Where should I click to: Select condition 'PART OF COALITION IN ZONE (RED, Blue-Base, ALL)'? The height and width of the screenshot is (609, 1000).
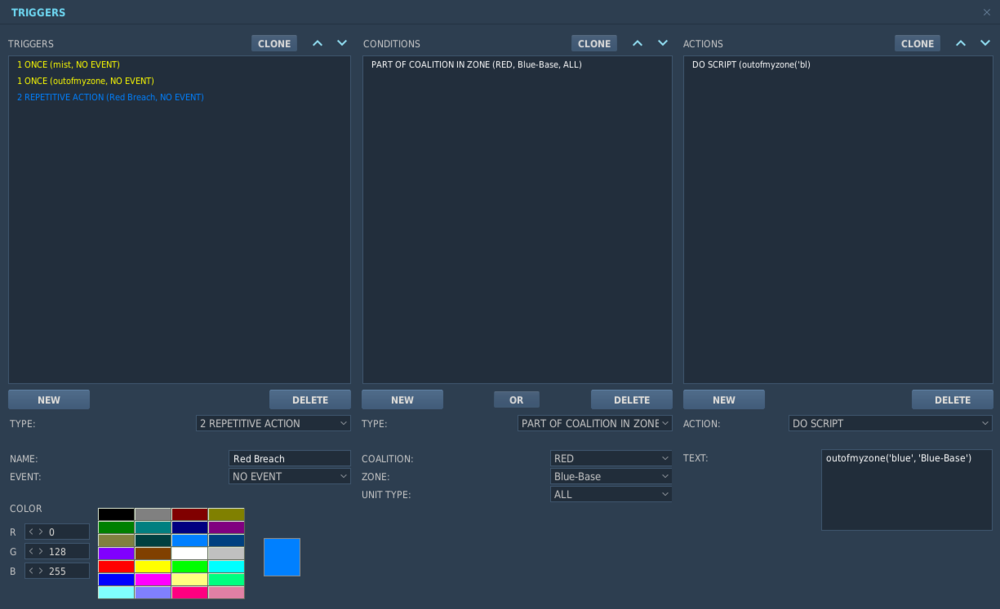click(476, 64)
